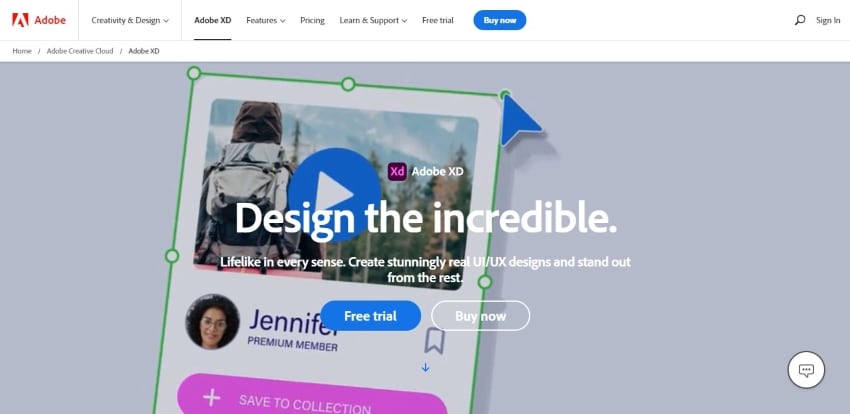Go to Adobe Creative Cloud breadcrumb
This screenshot has height=414, width=850.
[x=80, y=51]
